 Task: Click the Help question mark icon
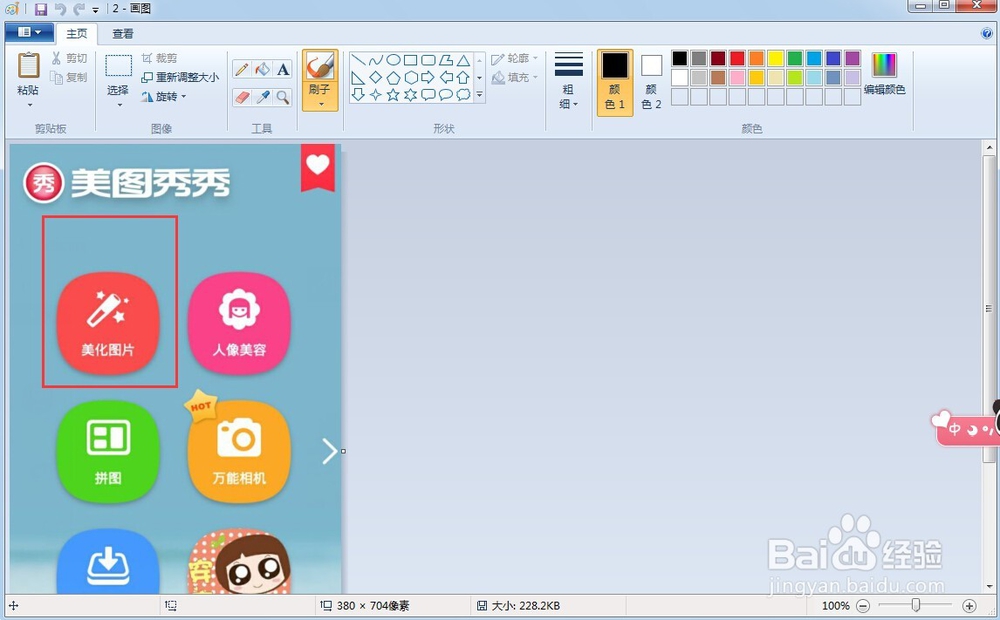[987, 33]
